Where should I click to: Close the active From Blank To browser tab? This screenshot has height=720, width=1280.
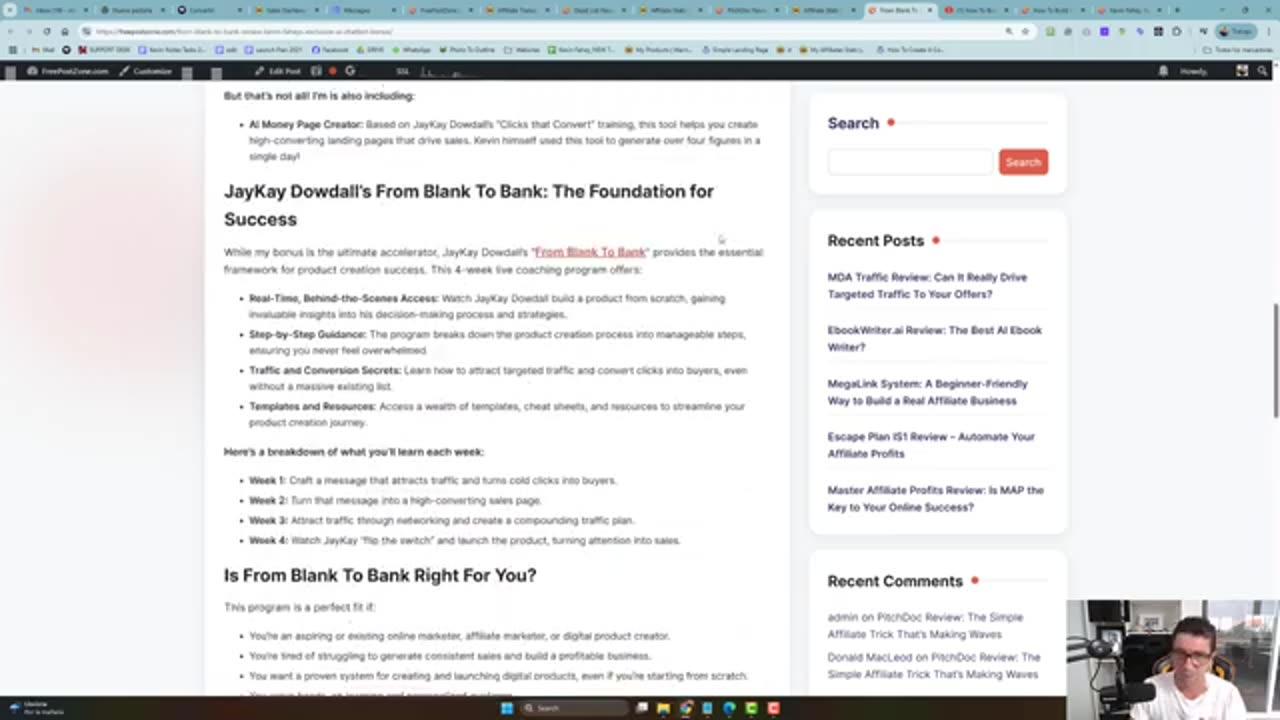(930, 10)
